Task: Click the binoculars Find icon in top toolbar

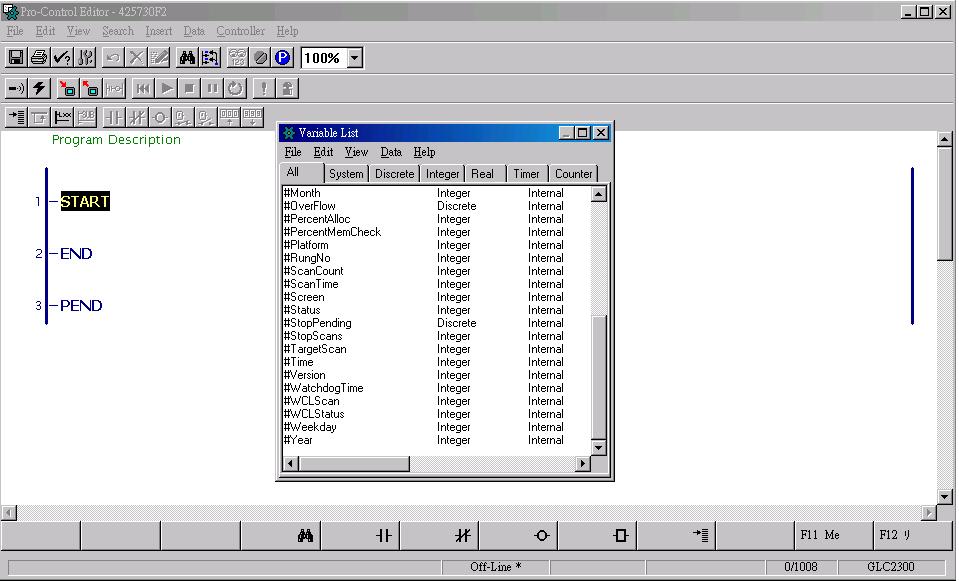Action: pos(187,58)
